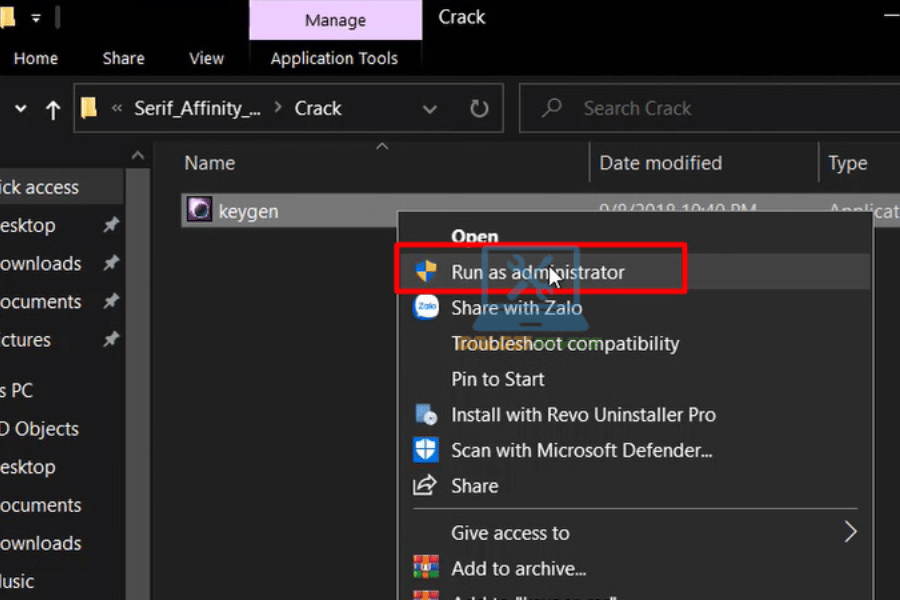900x600 pixels.
Task: Click the pin icon next to Downloads
Action: (111, 264)
